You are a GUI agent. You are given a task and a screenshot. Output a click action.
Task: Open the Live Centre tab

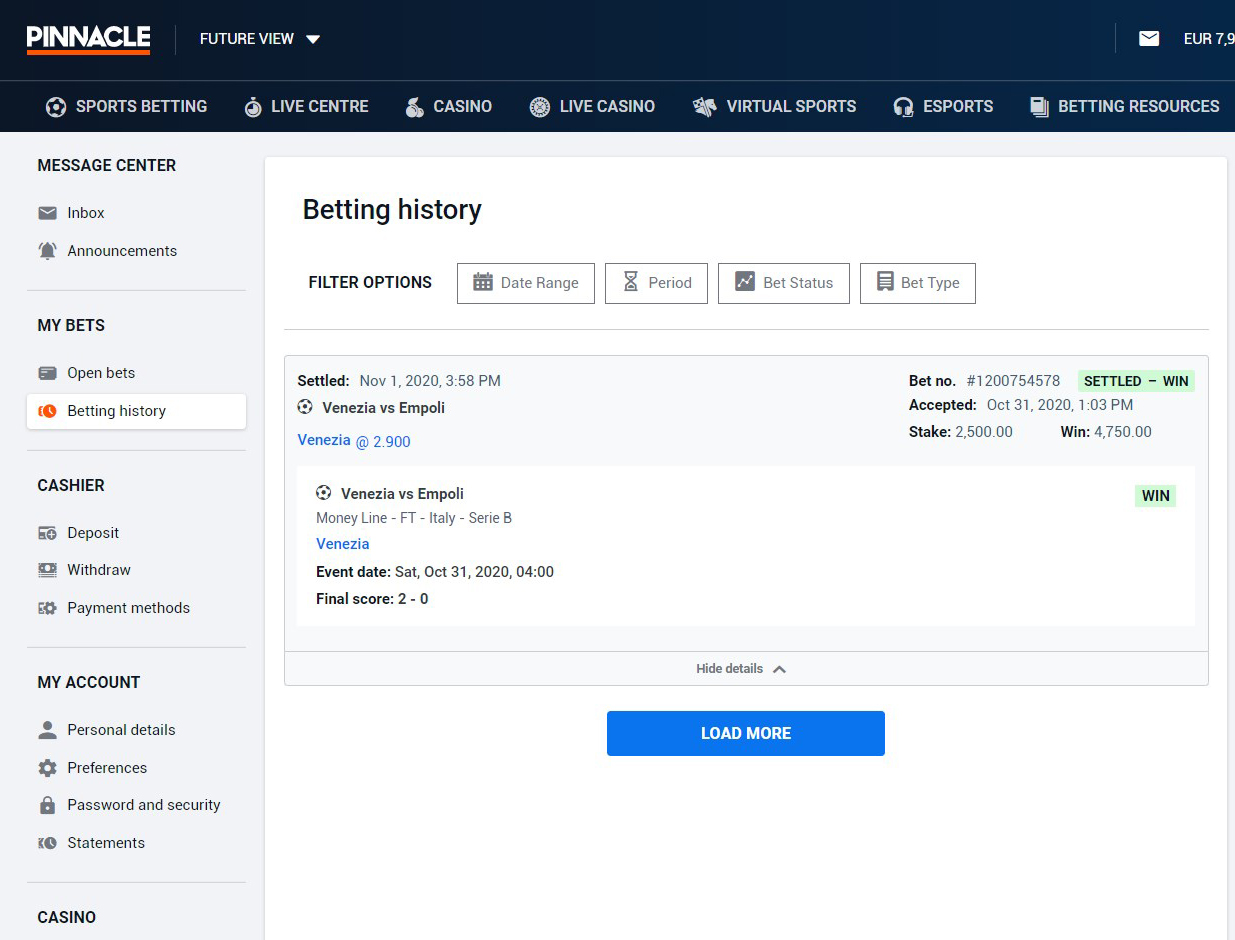[x=306, y=106]
